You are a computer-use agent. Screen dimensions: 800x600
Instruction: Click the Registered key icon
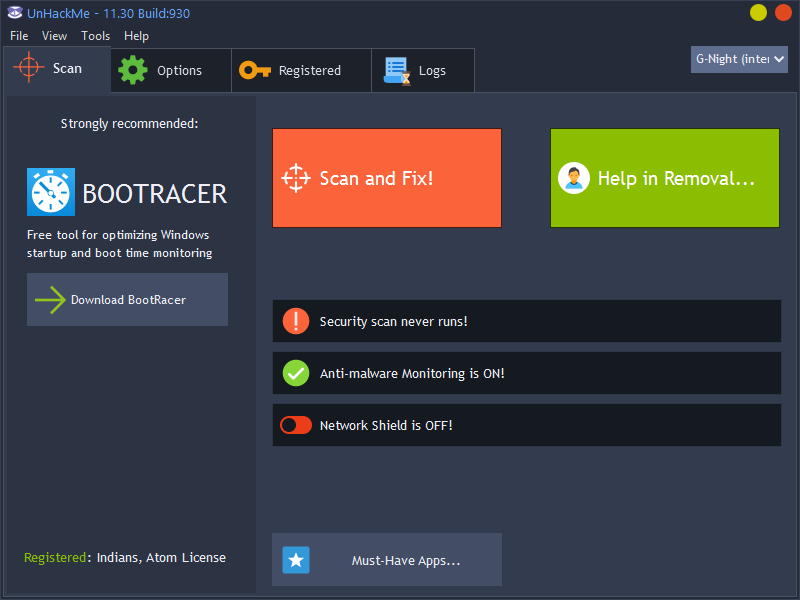click(x=256, y=70)
